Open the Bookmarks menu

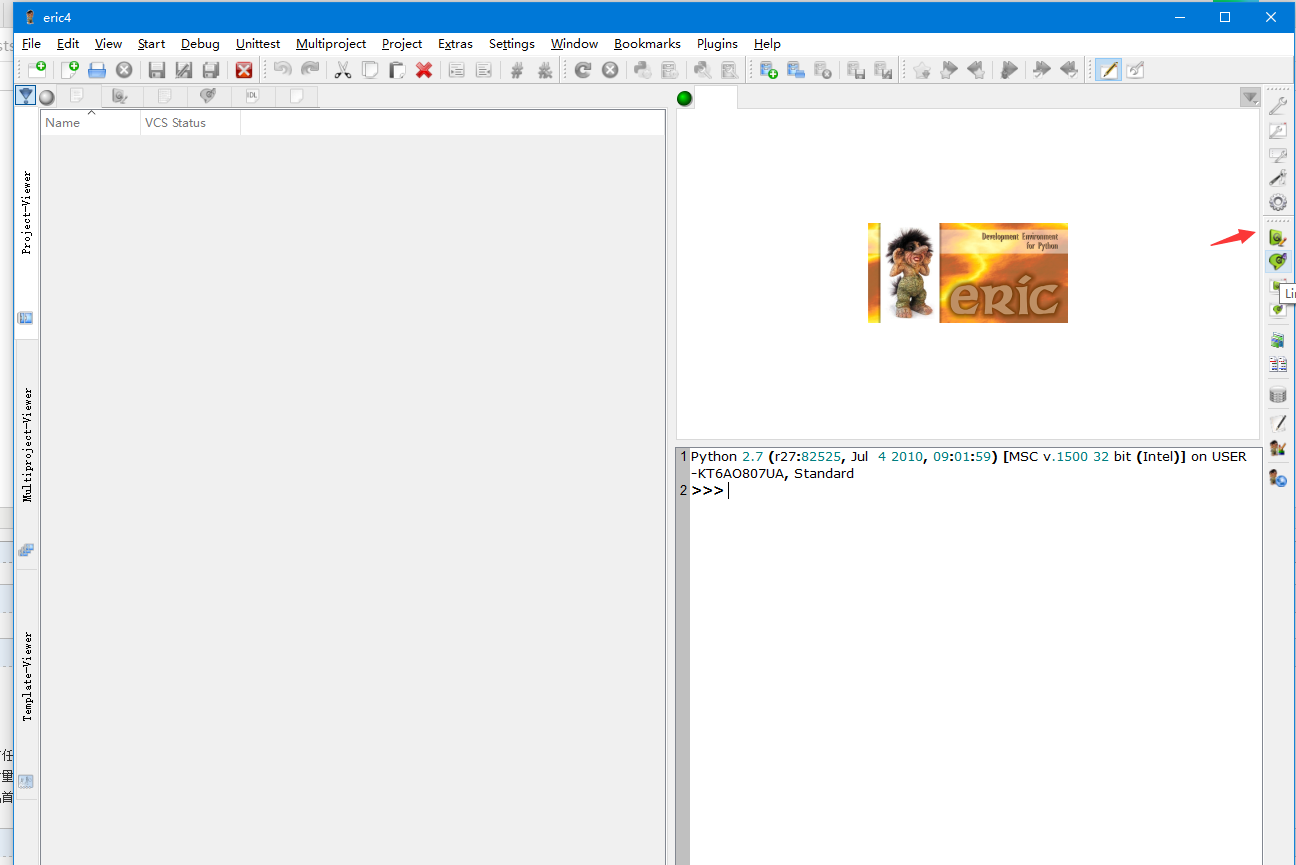click(x=647, y=44)
